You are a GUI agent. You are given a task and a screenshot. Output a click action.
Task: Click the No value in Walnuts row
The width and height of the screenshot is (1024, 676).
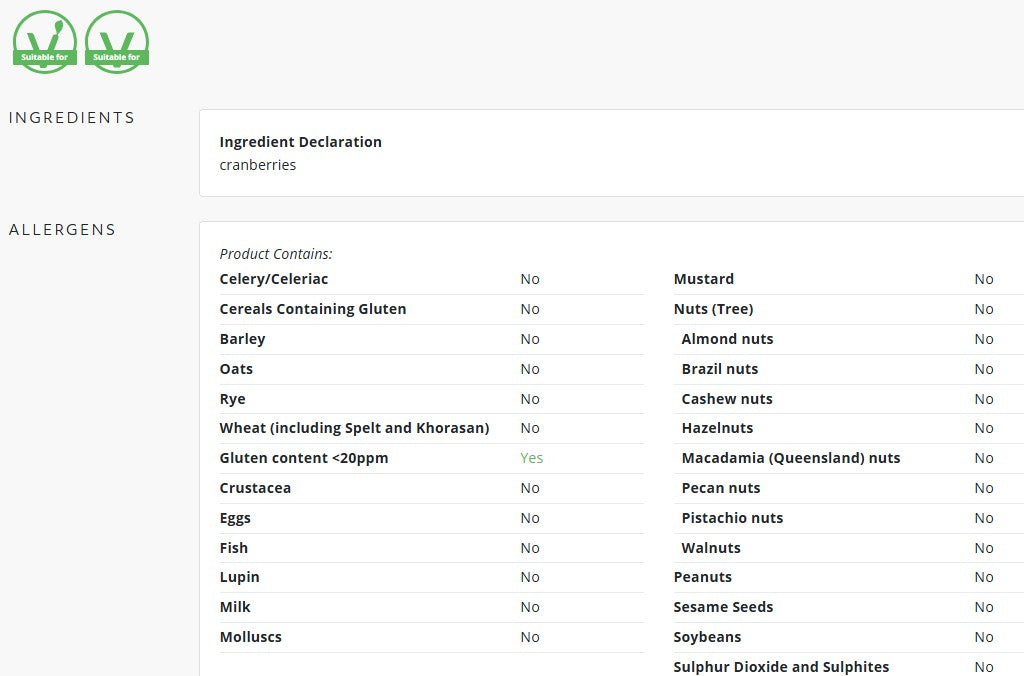coord(984,548)
